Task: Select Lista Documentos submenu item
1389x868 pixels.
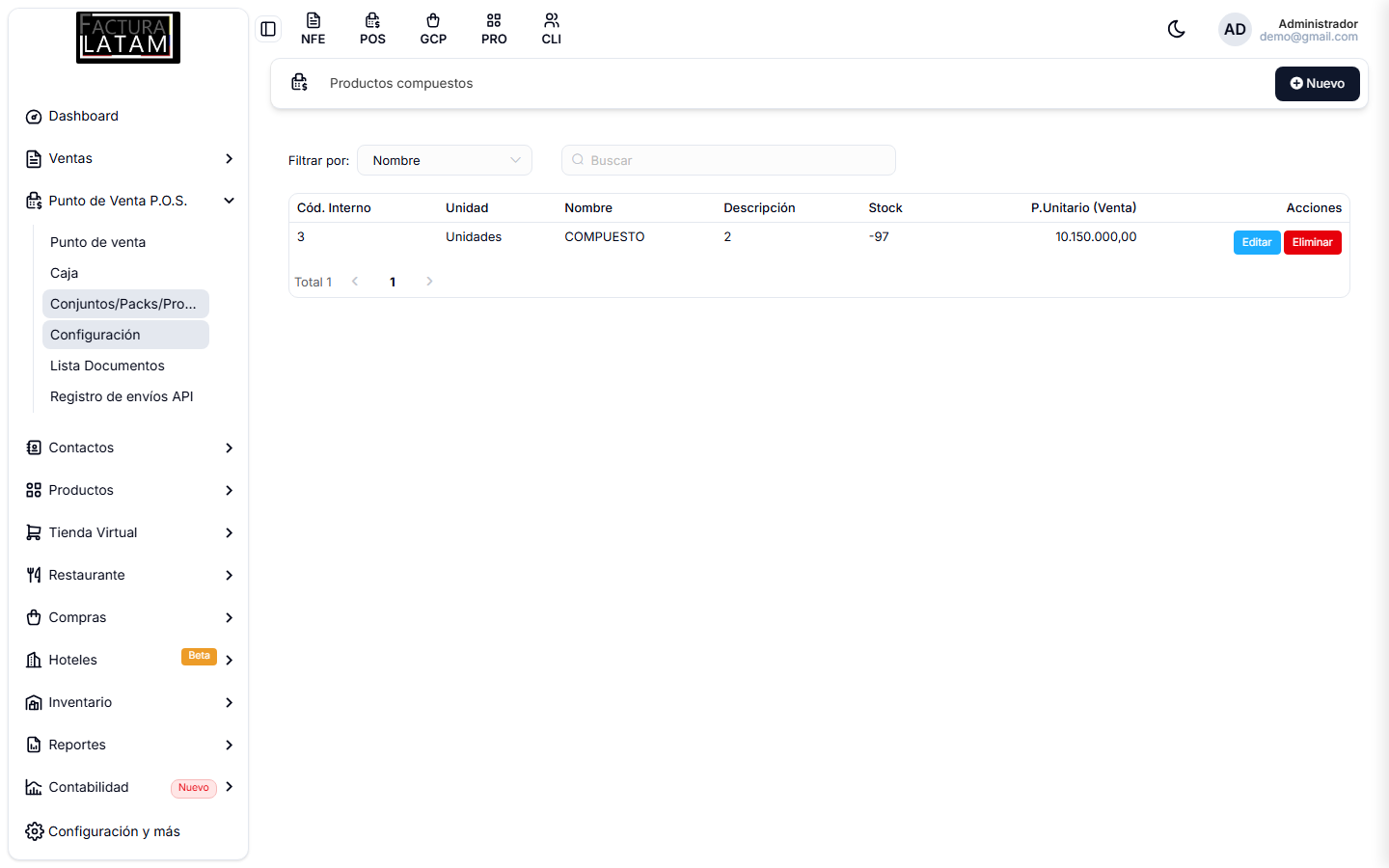Action: point(107,366)
